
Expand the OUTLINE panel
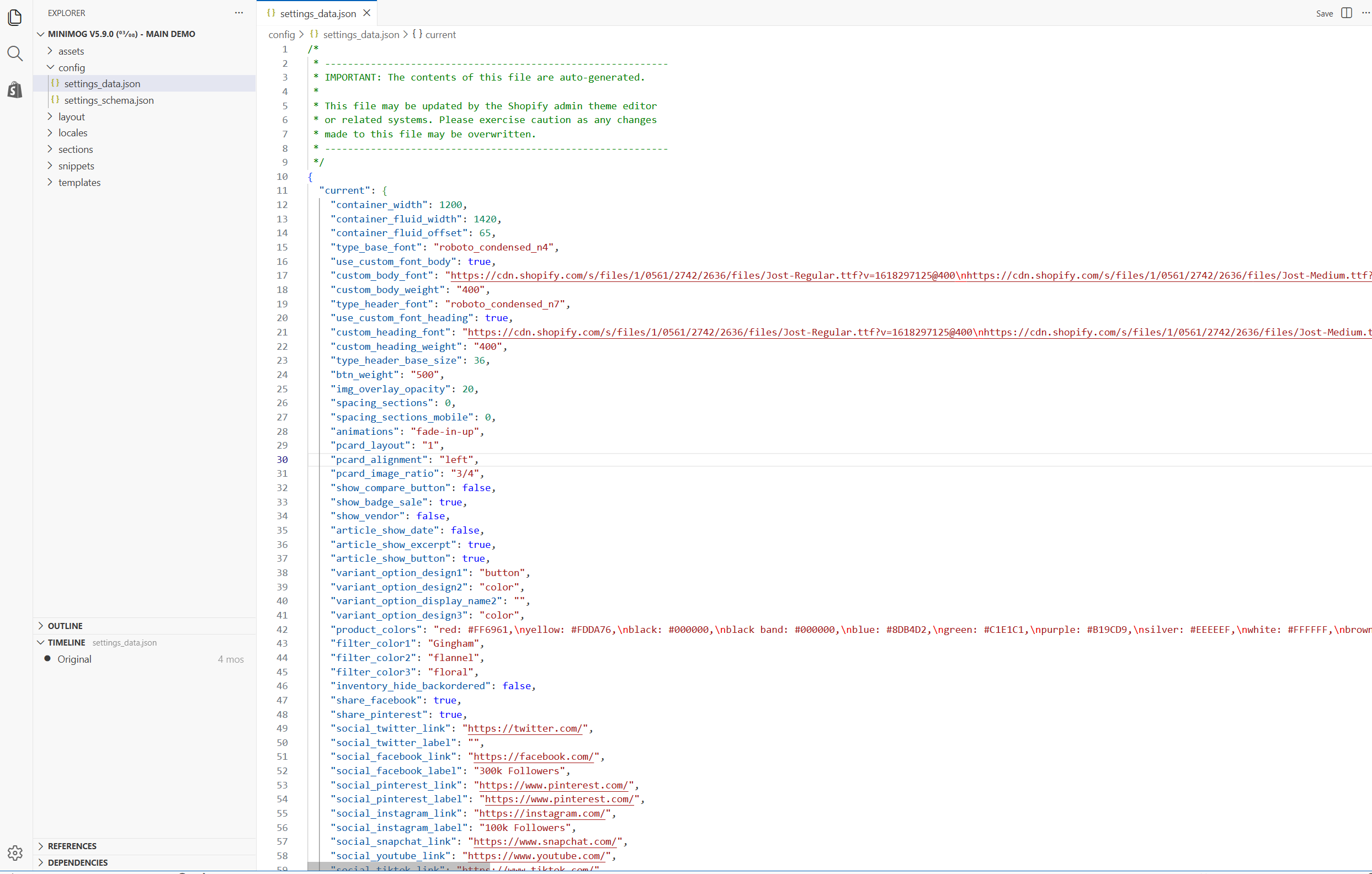[65, 626]
